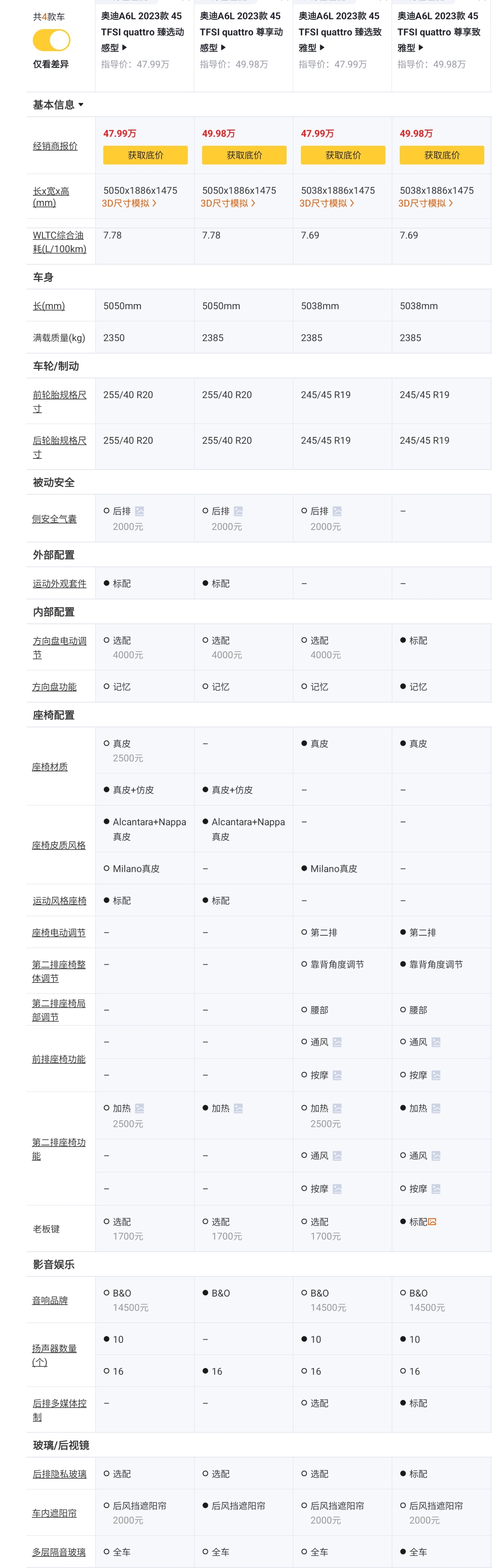Viewport: 492px width, 1568px height.
Task: Open the 车内遮阳帘 parameter link
Action: pos(54,1513)
